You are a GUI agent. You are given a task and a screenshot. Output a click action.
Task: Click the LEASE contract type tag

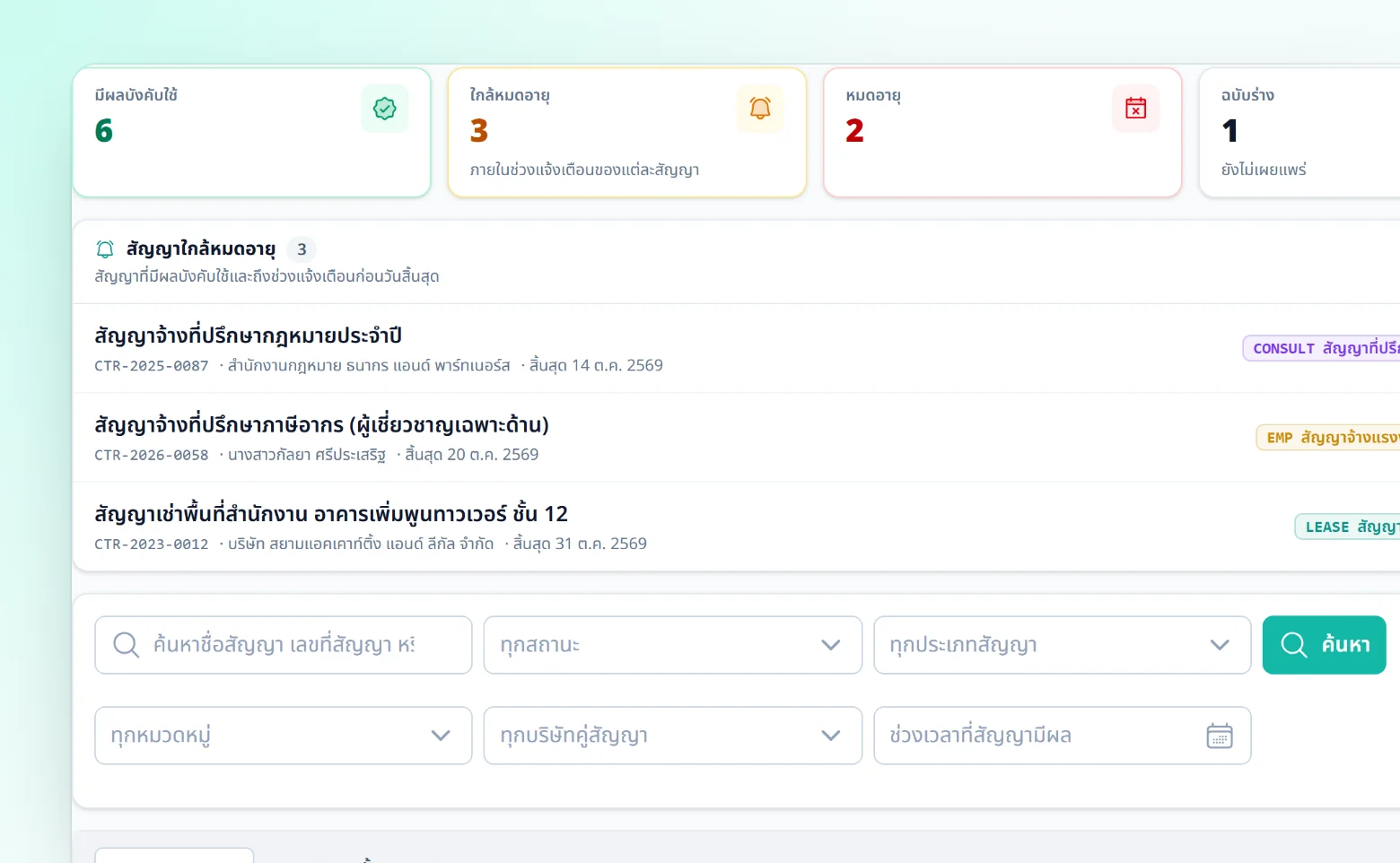click(x=1347, y=527)
